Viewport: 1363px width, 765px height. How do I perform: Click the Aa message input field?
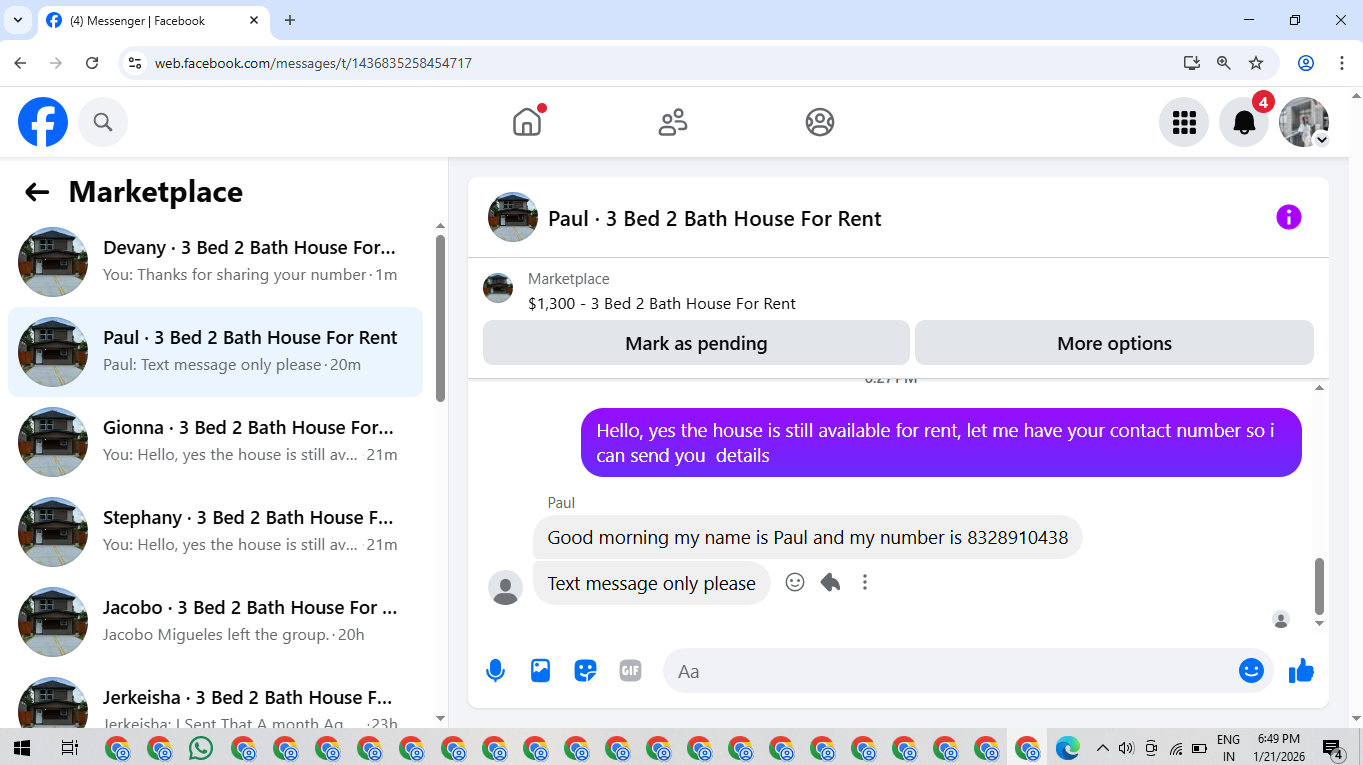(950, 671)
